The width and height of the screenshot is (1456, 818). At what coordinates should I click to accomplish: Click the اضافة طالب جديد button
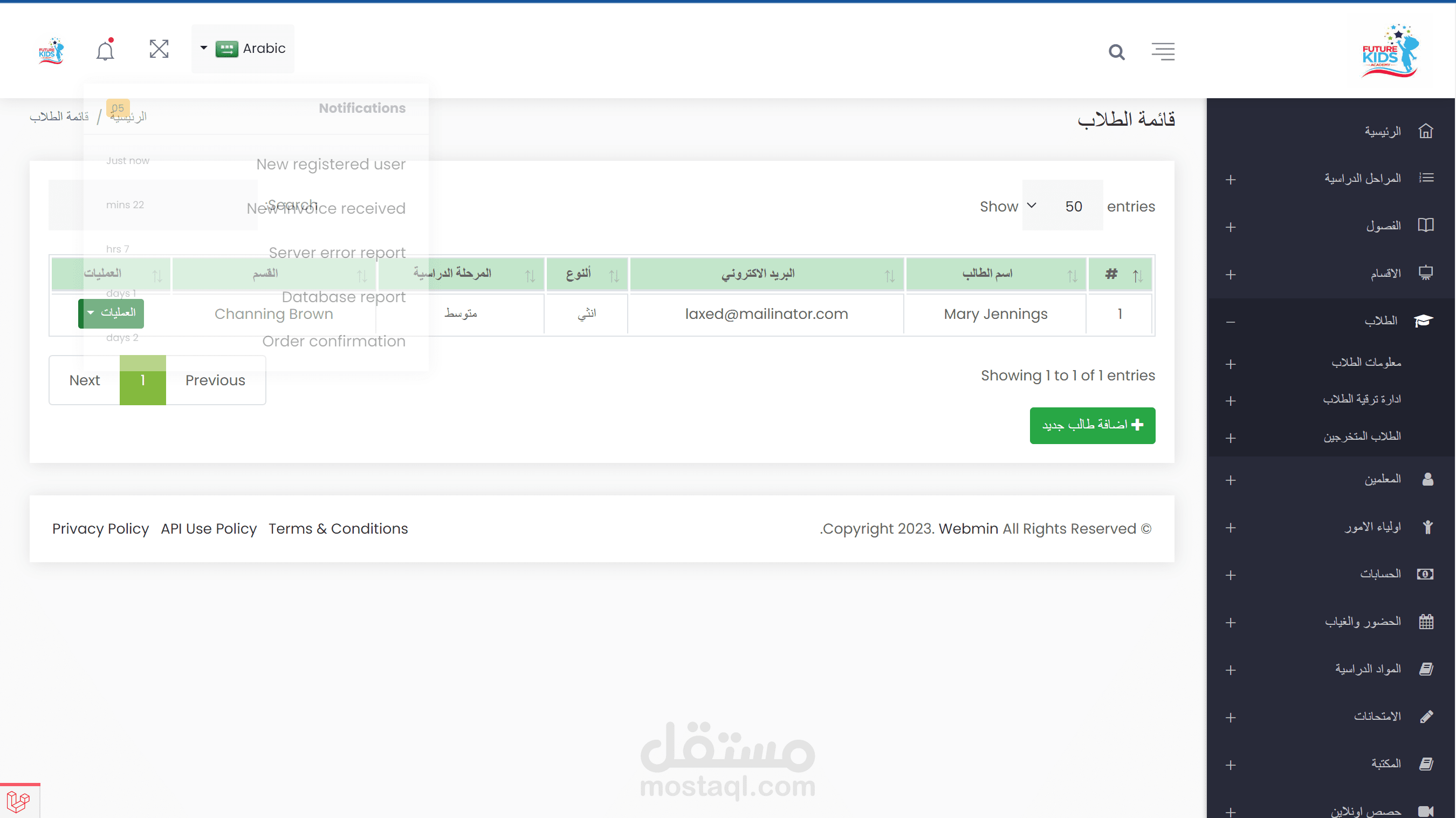1092,425
